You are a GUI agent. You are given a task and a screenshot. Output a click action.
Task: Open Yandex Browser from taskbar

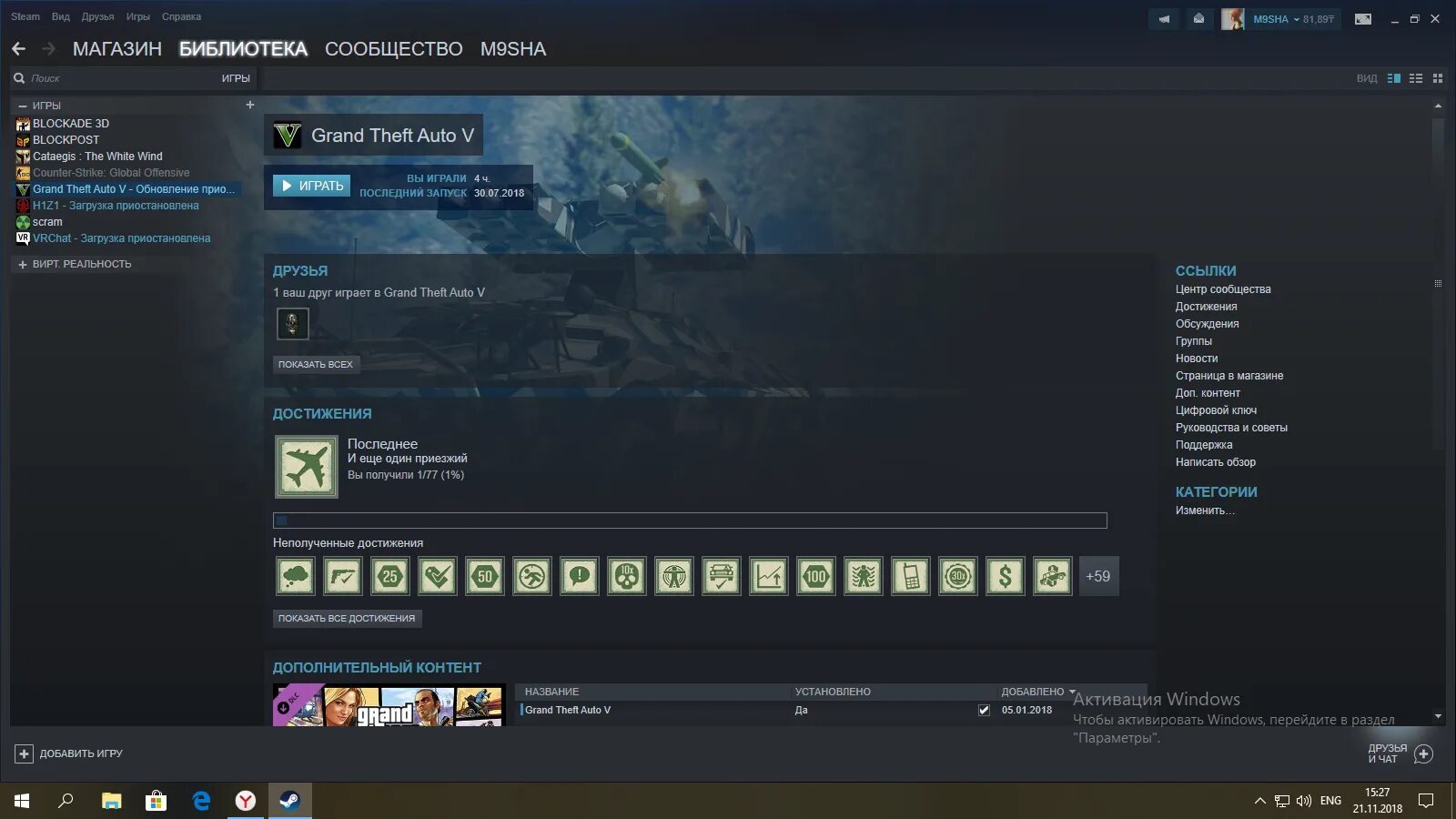246,801
